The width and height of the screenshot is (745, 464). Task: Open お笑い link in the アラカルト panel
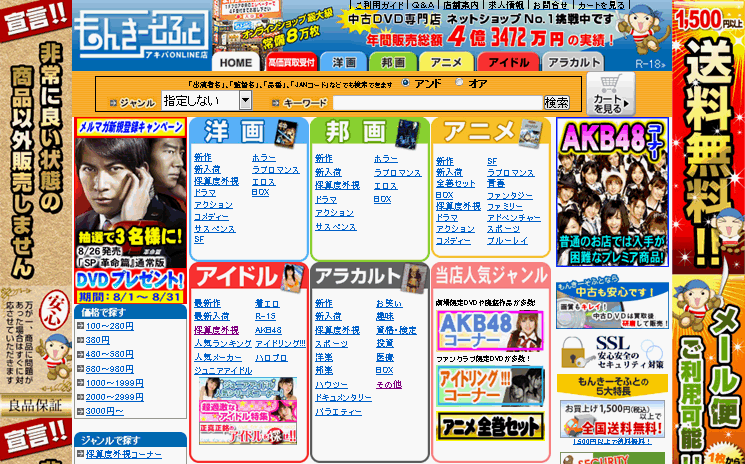click(389, 303)
